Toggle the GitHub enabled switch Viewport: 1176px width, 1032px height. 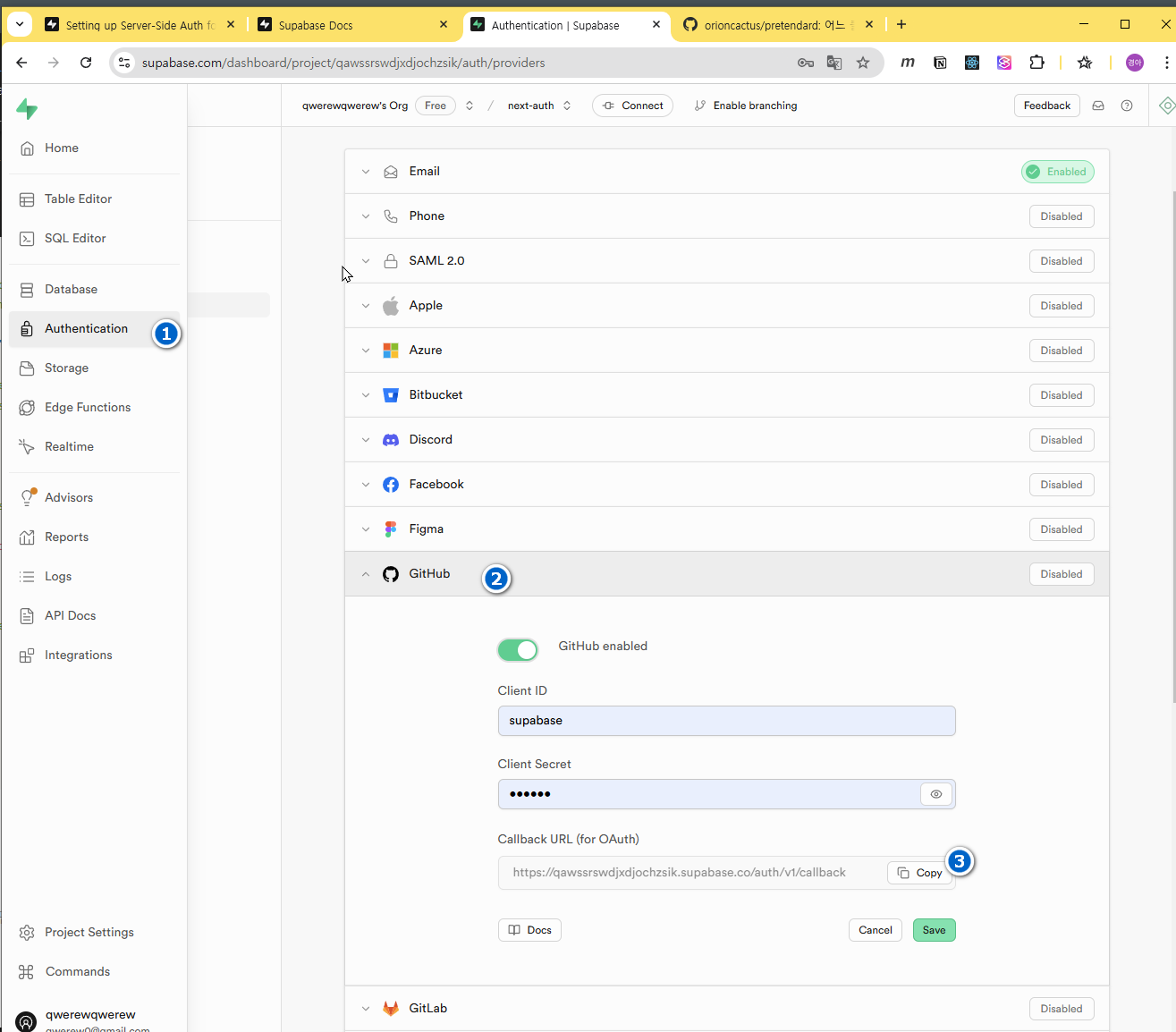click(518, 650)
